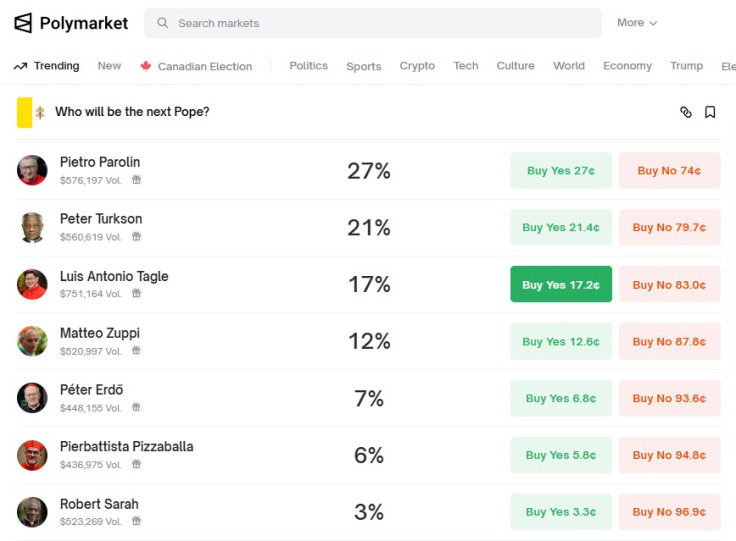Image resolution: width=736 pixels, height=541 pixels.
Task: Select the Sports category
Action: [363, 66]
